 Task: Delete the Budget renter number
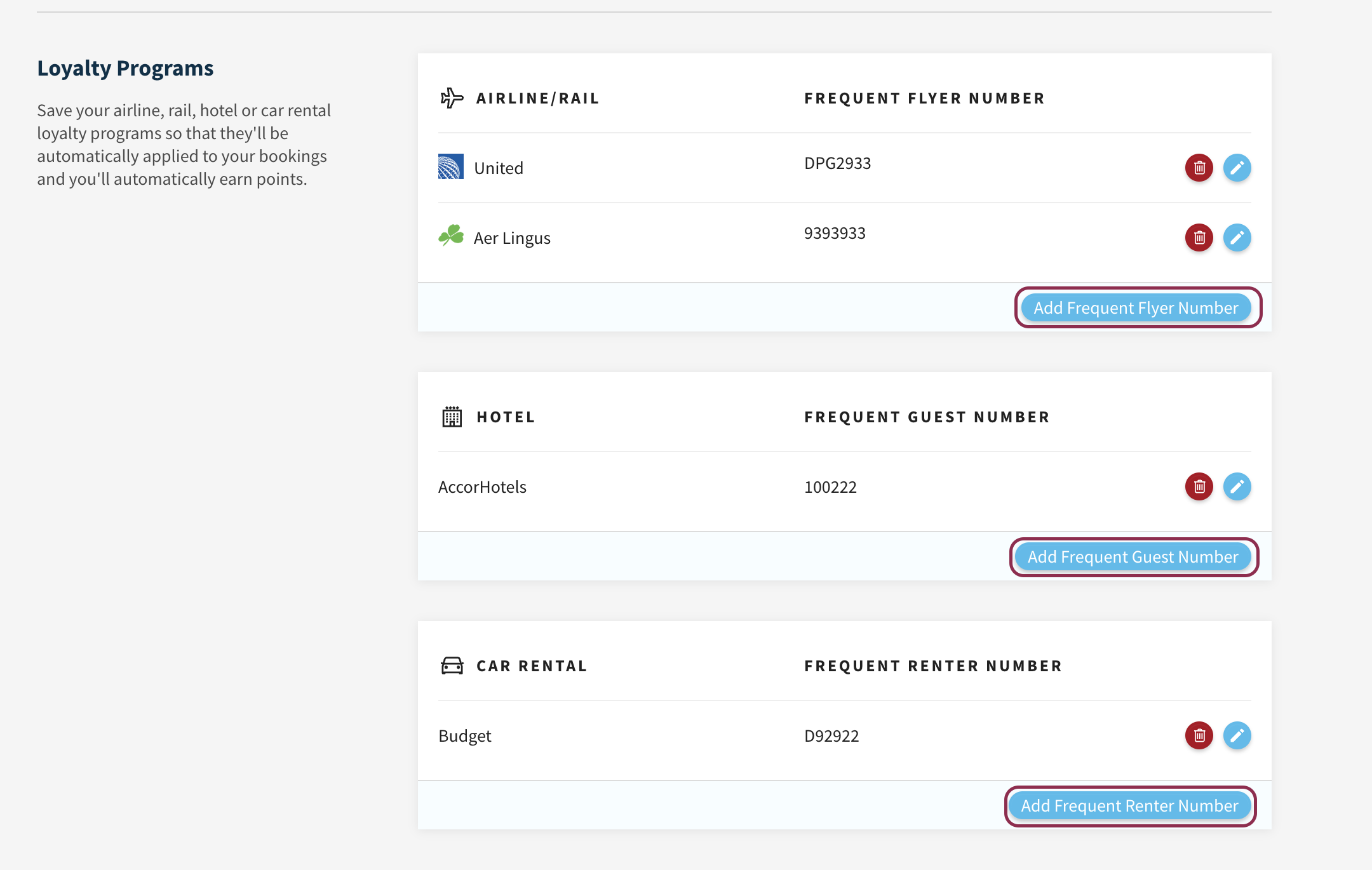coord(1199,735)
